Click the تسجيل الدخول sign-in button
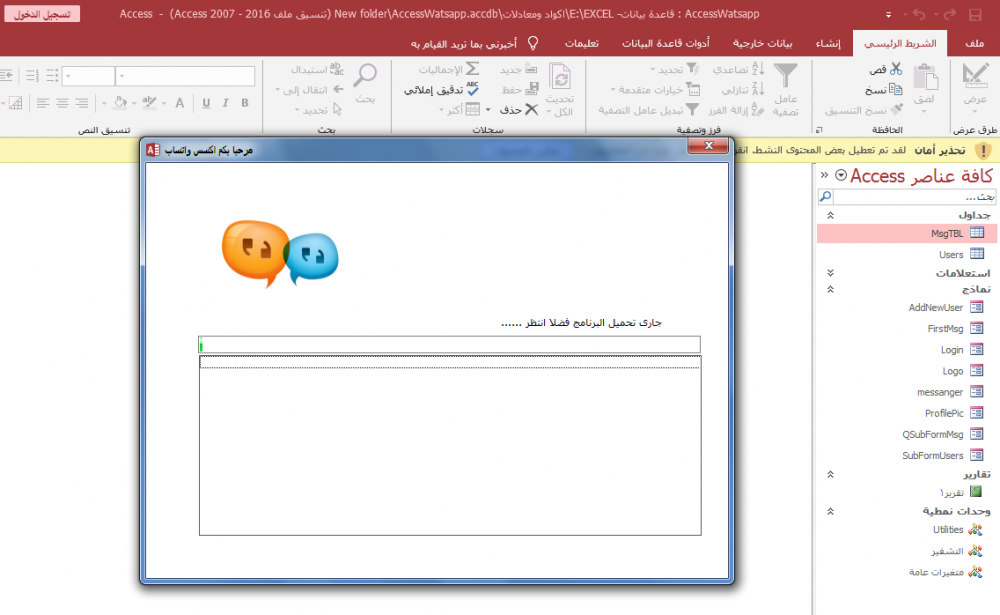1000x615 pixels. 42,14
